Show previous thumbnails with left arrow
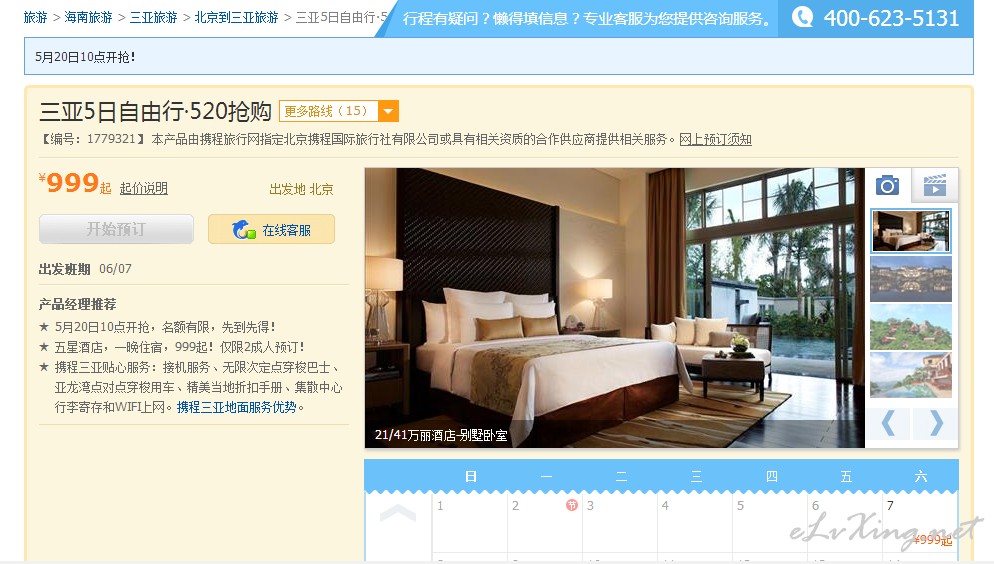 point(888,423)
